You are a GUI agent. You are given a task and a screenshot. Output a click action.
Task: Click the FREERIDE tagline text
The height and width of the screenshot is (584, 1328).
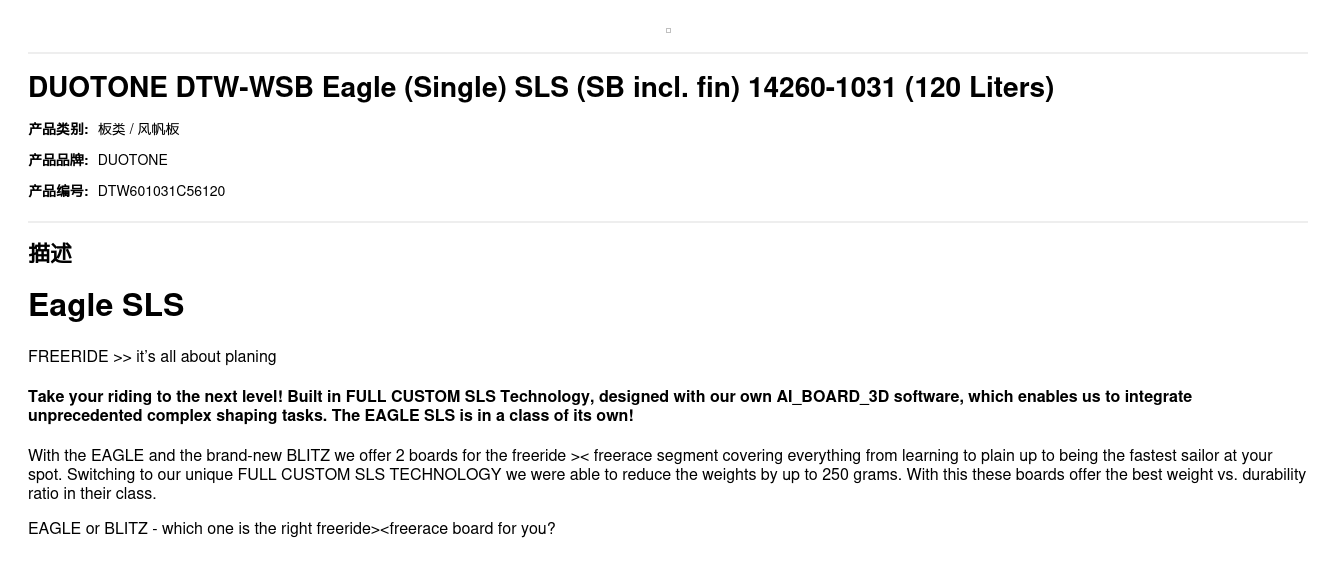coord(152,357)
